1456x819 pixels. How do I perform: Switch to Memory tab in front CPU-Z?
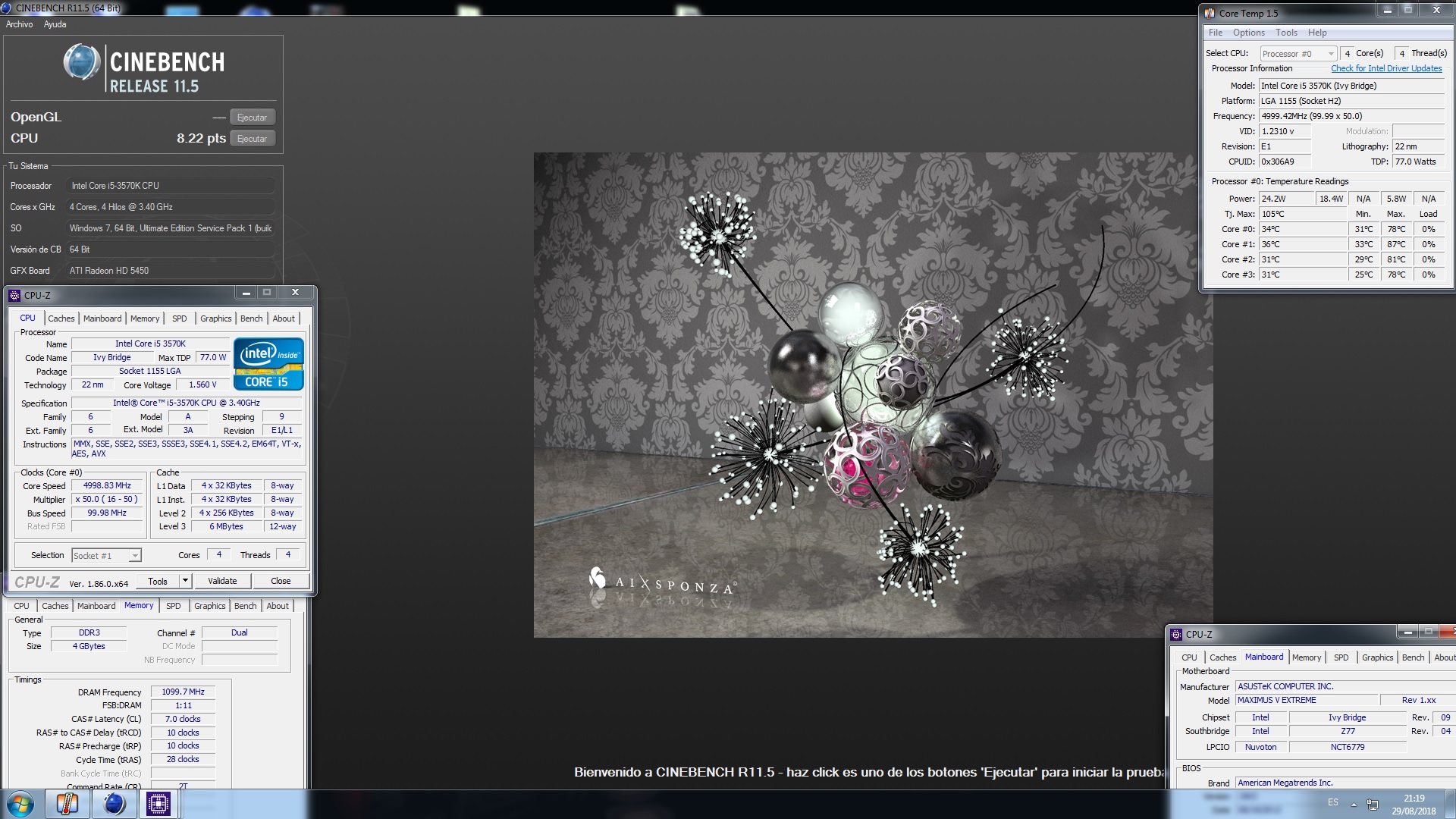145,318
